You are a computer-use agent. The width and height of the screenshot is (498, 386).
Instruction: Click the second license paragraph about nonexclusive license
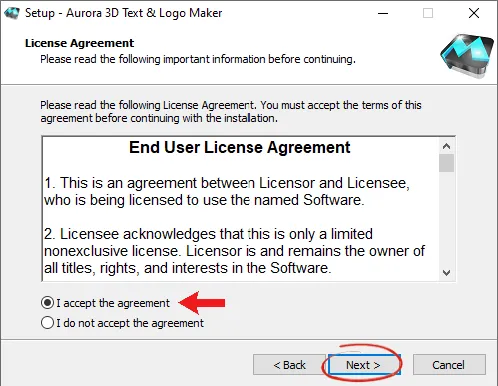tap(234, 251)
